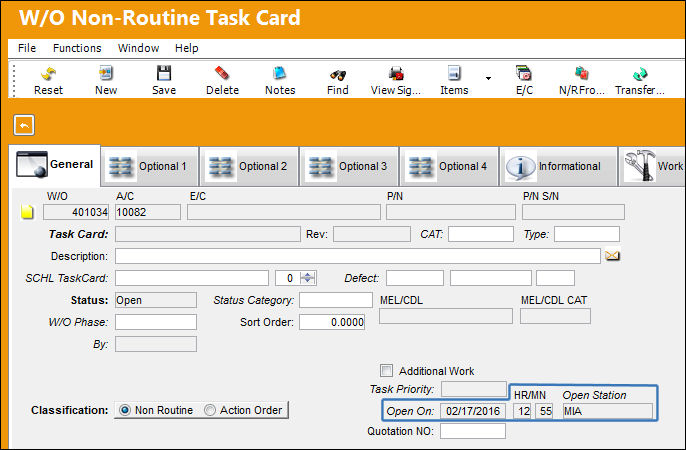Click the yellow note icon beside W/O

[x=27, y=212]
